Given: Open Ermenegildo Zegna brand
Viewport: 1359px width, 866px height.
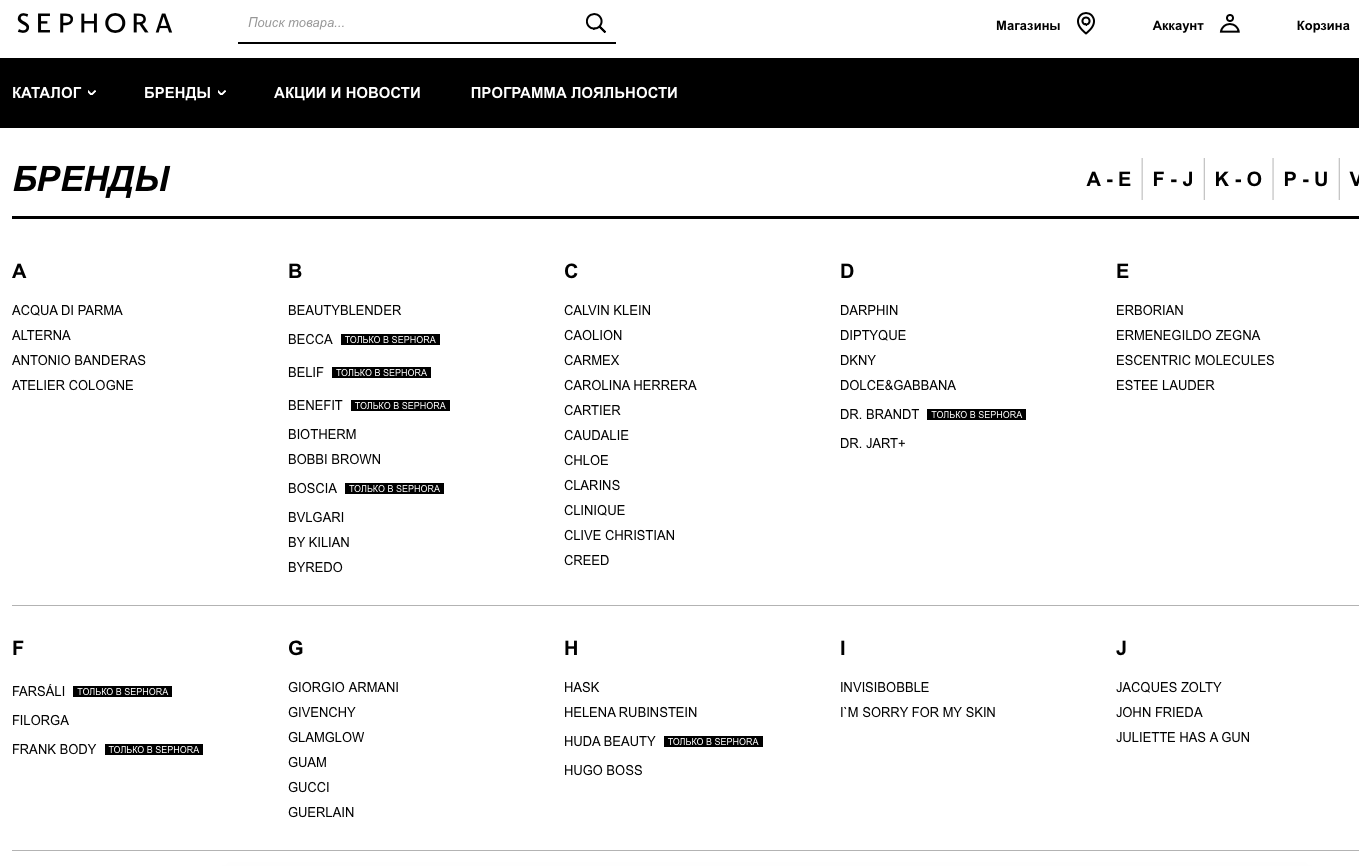Looking at the screenshot, I should tap(1188, 336).
